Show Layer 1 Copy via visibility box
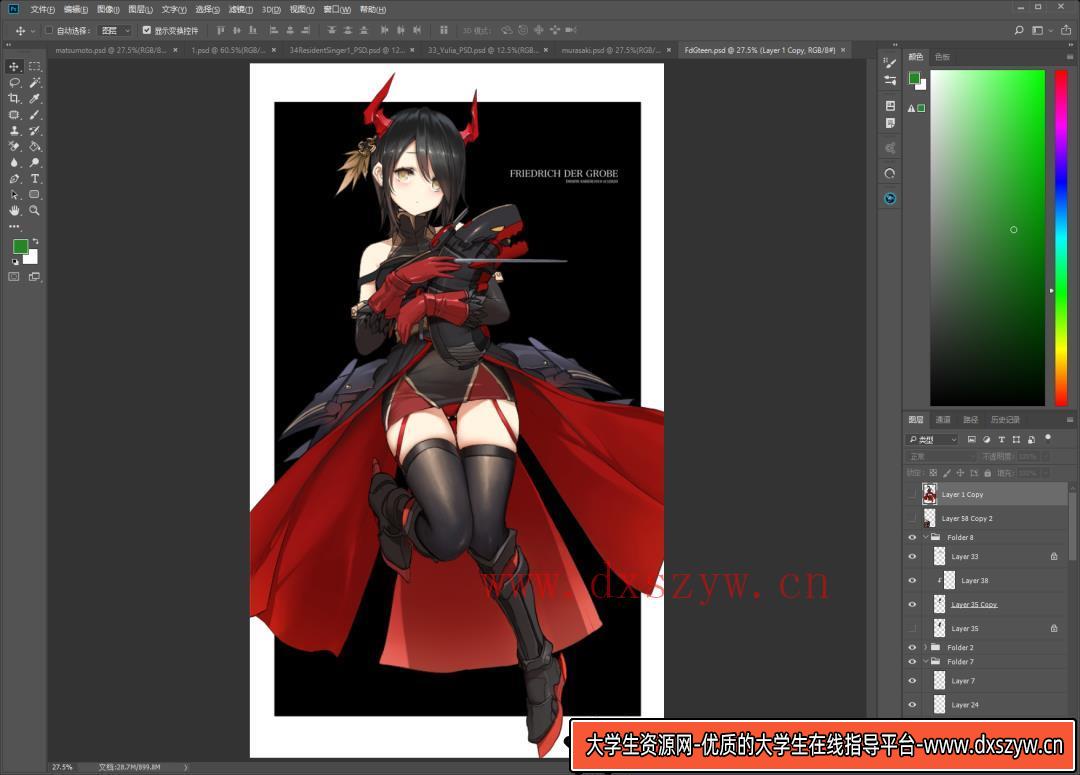The image size is (1080, 775). coord(913,495)
